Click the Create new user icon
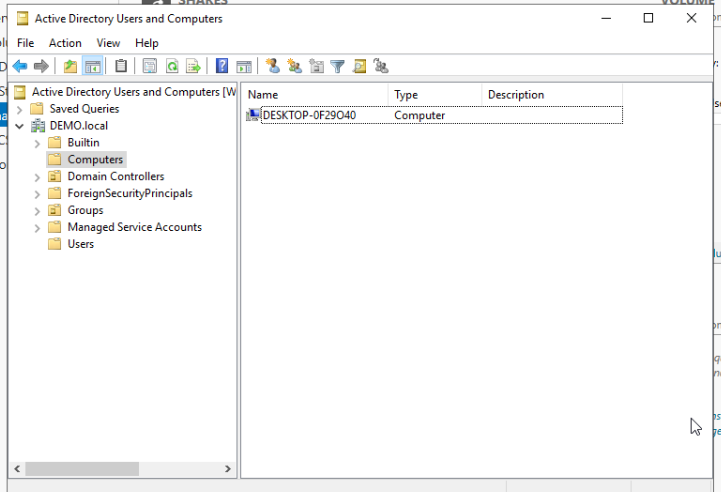This screenshot has width=721, height=492. (x=272, y=67)
